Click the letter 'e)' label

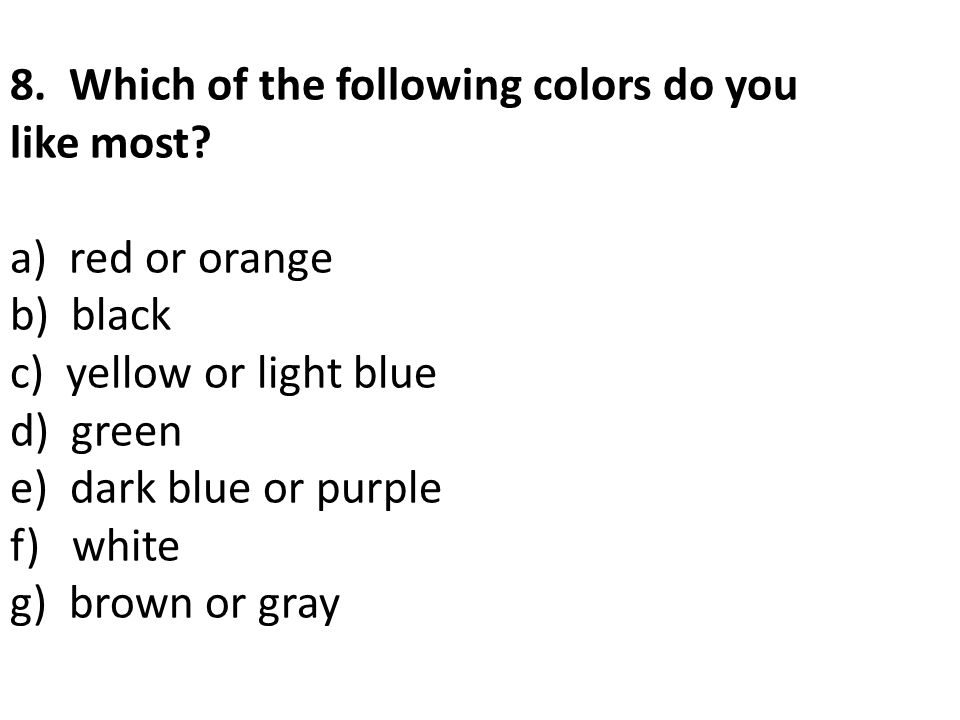point(28,490)
